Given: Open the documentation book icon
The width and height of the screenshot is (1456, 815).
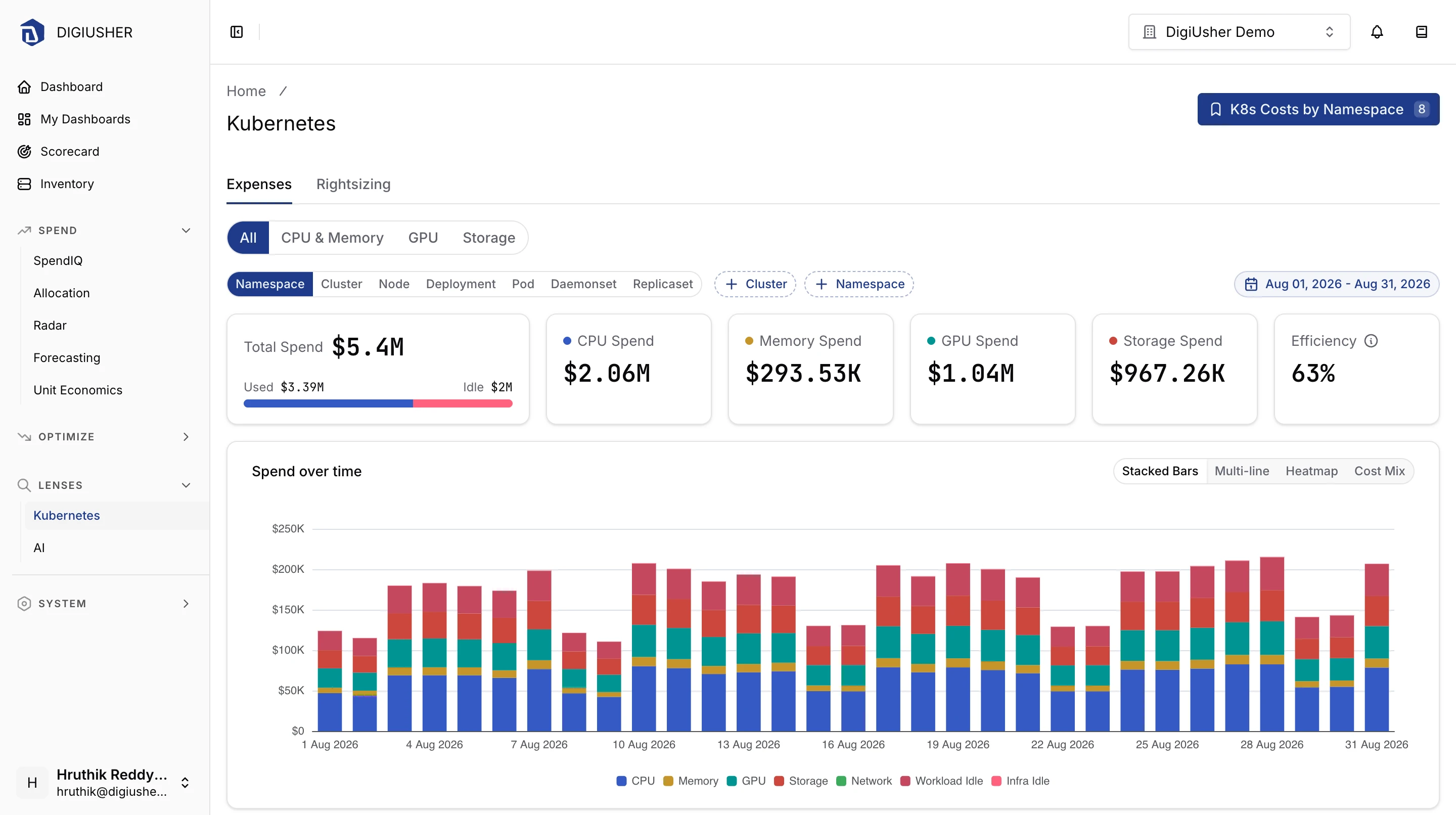Looking at the screenshot, I should click(x=1422, y=32).
